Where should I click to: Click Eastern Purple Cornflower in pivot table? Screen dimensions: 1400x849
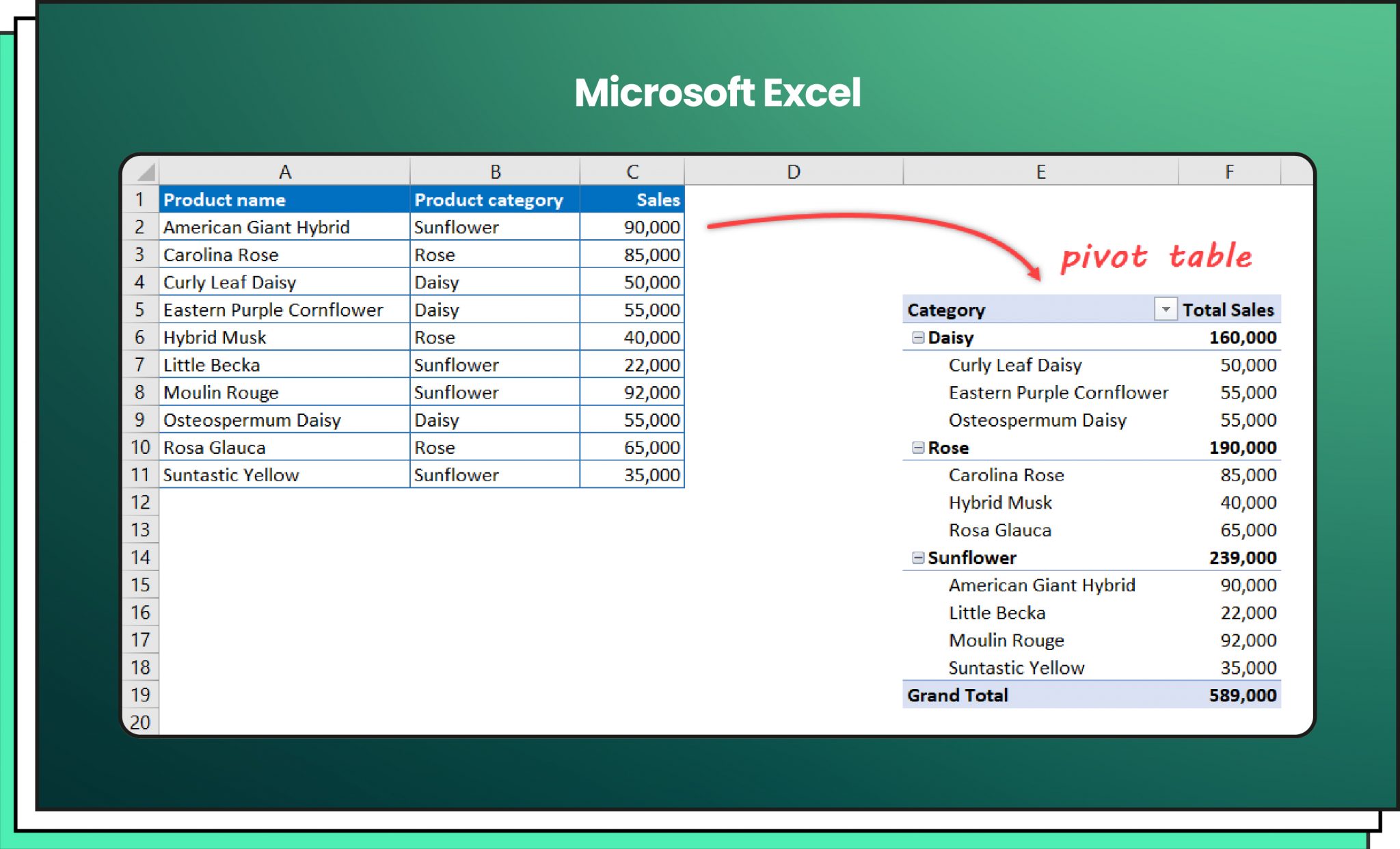pos(1058,392)
